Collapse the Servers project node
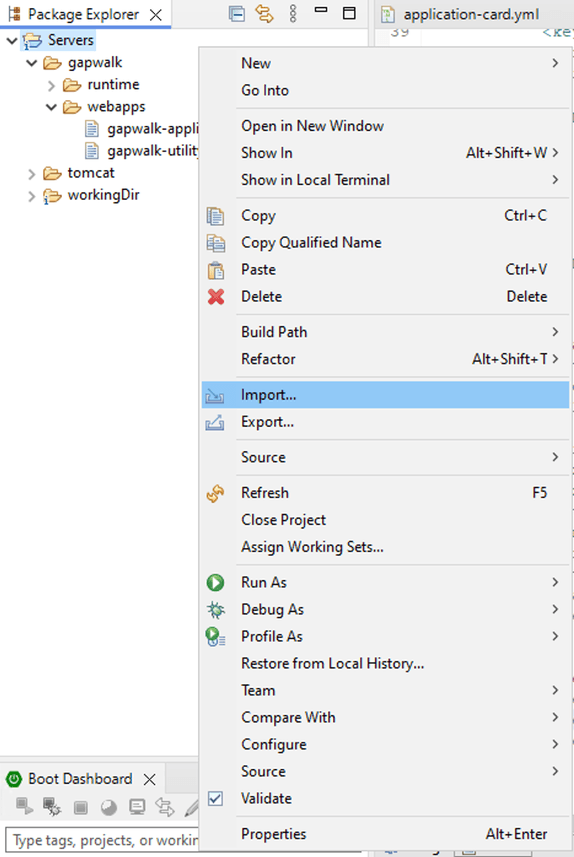This screenshot has width=574, height=857. click(x=11, y=40)
